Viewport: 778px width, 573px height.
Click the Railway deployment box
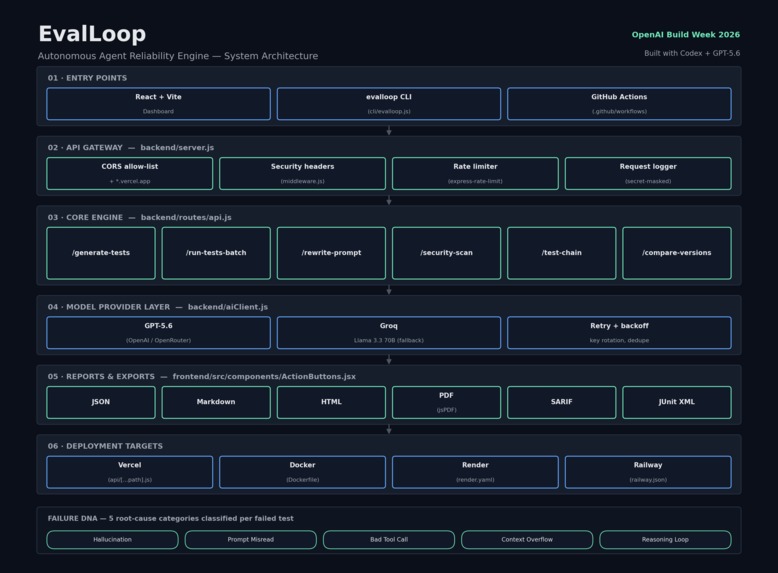tap(648, 472)
